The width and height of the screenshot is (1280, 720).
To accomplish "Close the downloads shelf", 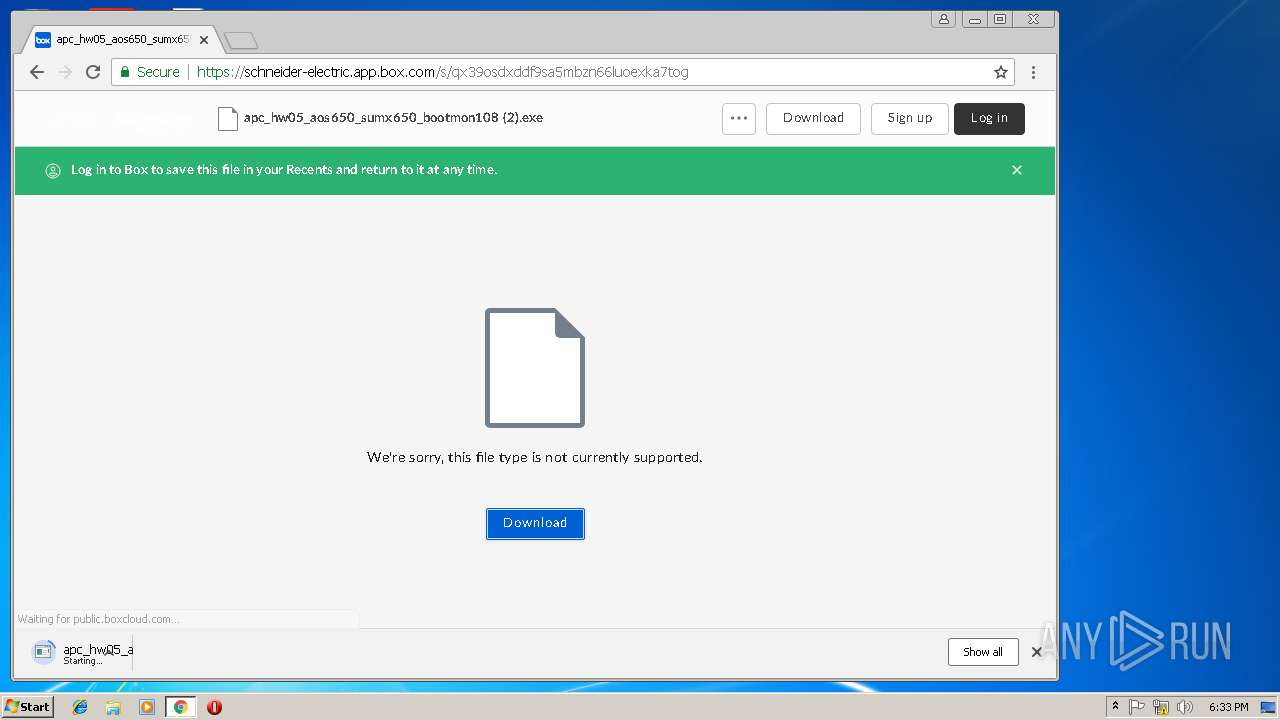I will [x=1037, y=652].
